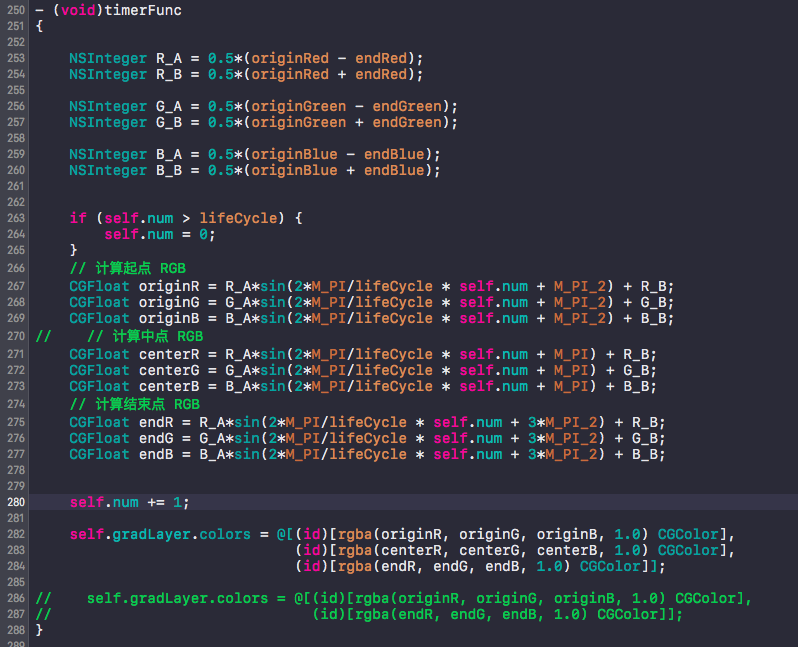Click lifeCycle in the if condition

click(x=238, y=218)
